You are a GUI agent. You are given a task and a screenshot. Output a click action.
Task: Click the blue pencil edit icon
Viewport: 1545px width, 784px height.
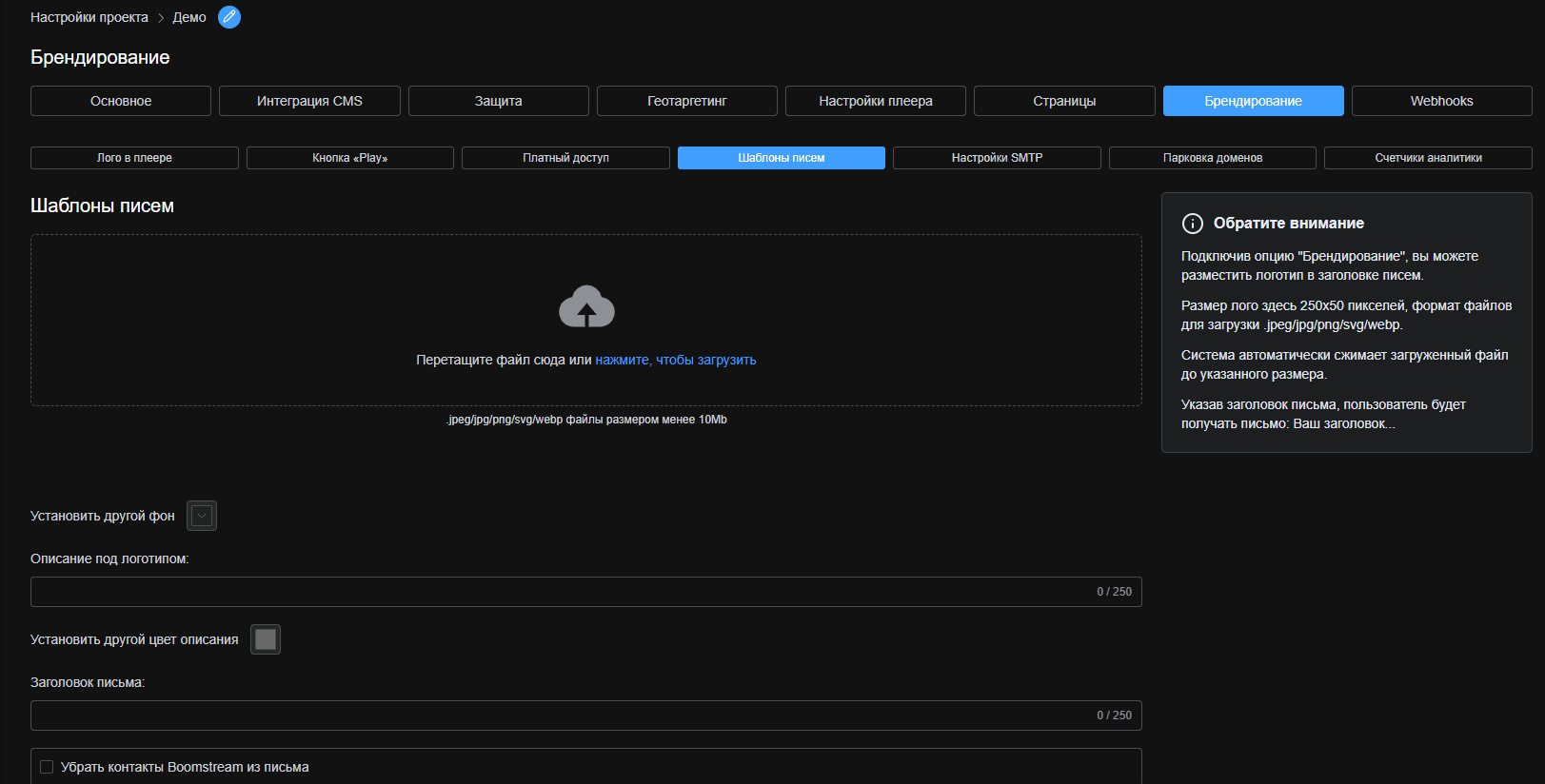point(229,17)
